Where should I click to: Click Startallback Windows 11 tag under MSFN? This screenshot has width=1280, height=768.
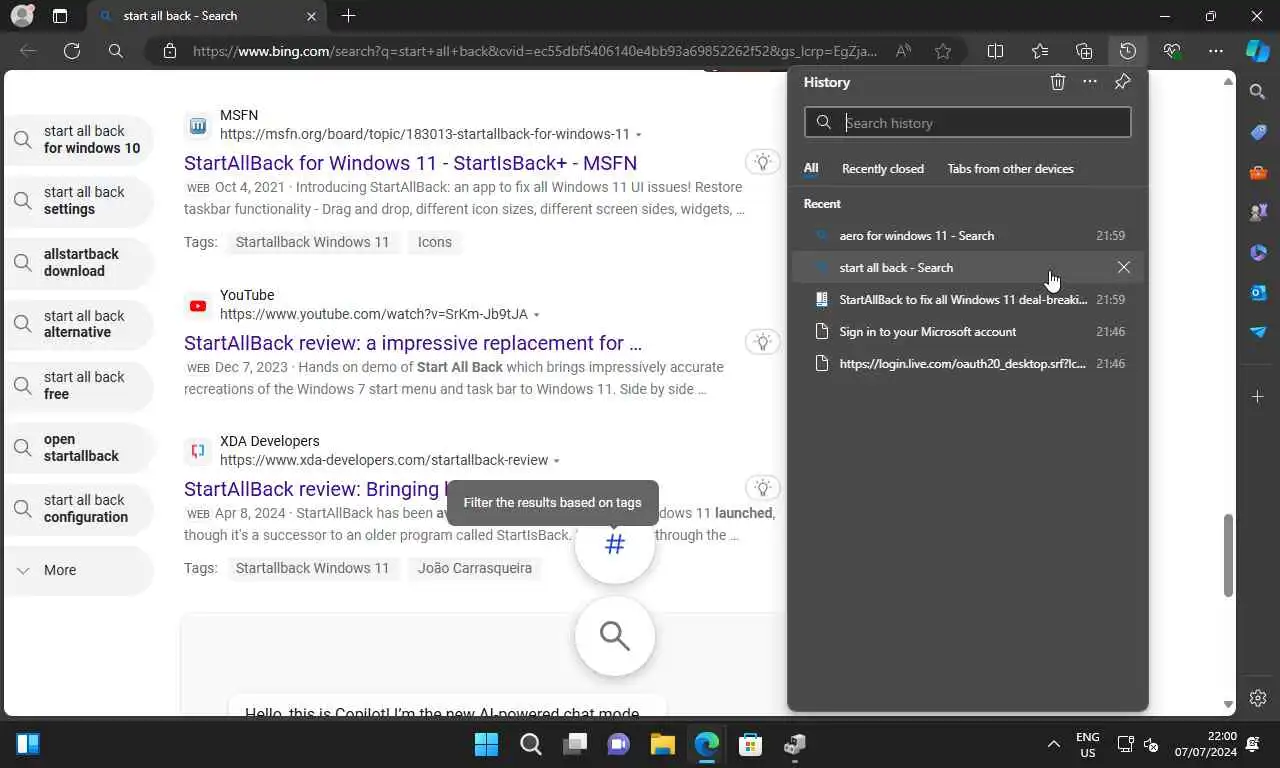pos(312,242)
